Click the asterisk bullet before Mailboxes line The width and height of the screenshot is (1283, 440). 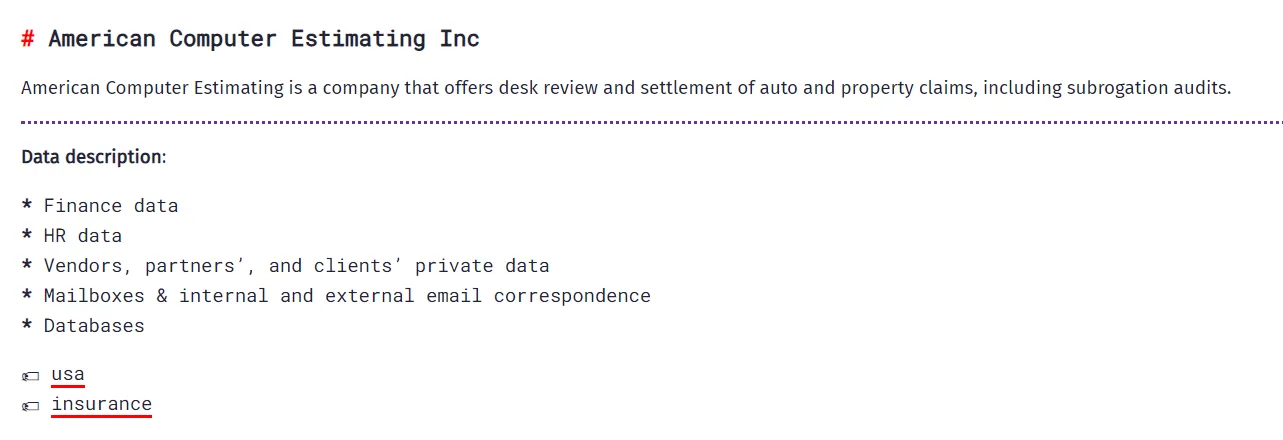[x=27, y=297]
